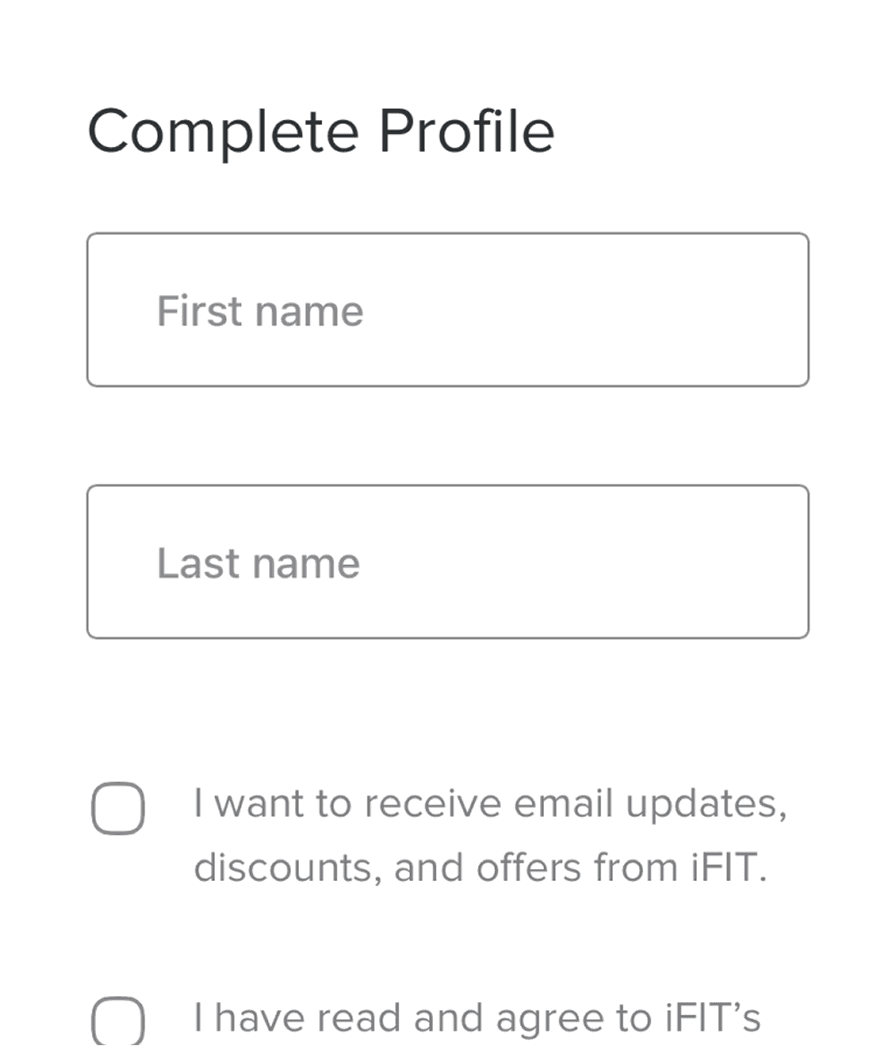Click the Complete Profile heading
The width and height of the screenshot is (896, 1046).
click(x=320, y=132)
